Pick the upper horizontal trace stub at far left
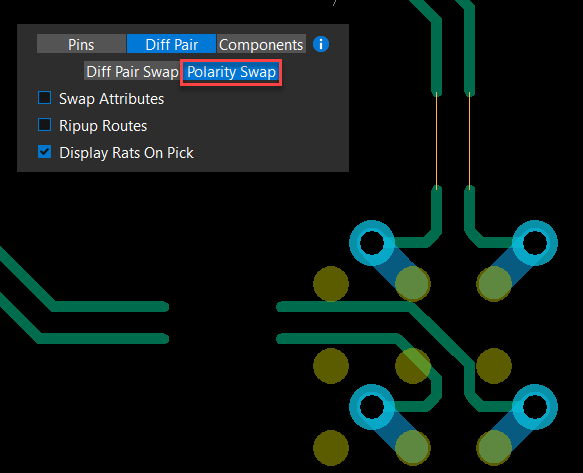The image size is (583, 473). (x=110, y=306)
